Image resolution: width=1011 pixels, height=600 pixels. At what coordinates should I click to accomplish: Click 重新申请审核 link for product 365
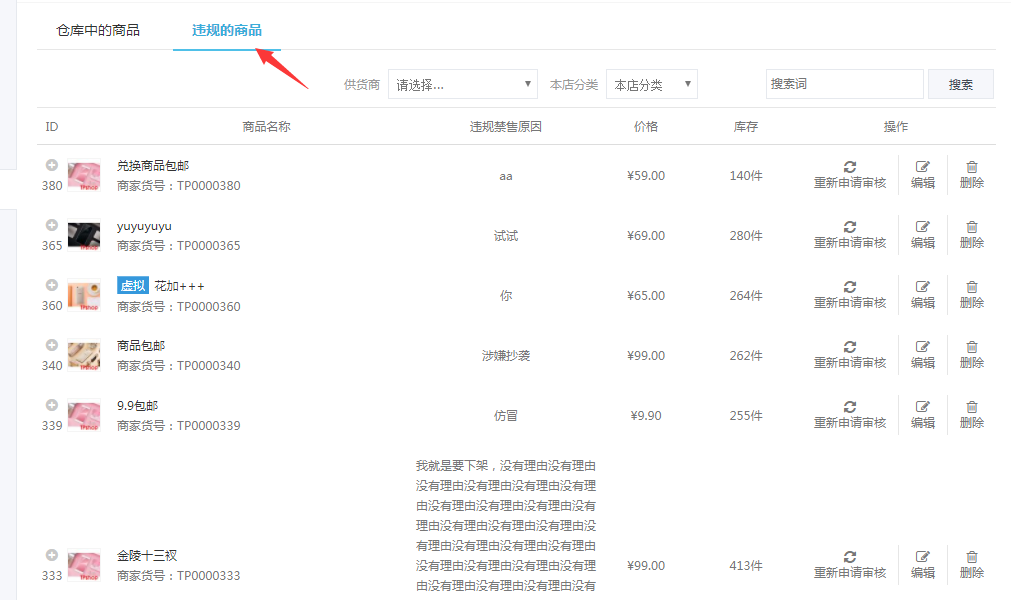tap(849, 243)
